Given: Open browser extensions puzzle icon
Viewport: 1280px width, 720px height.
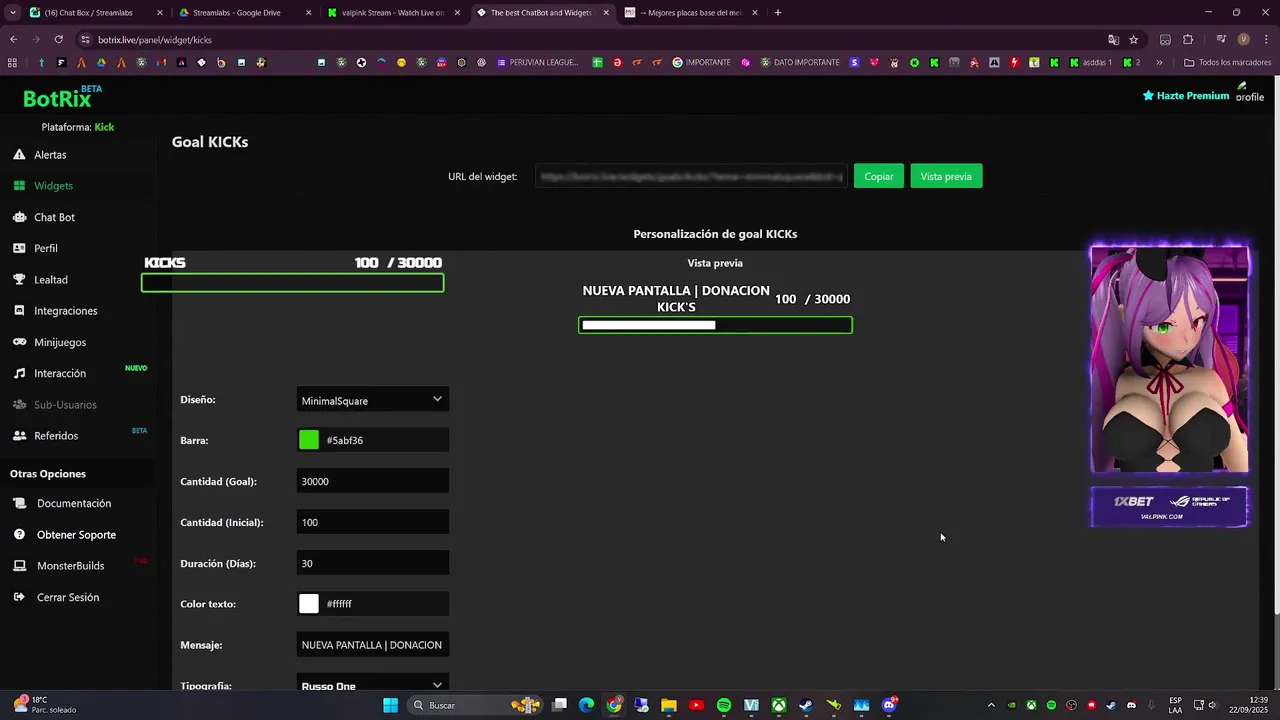Looking at the screenshot, I should coord(1188,40).
